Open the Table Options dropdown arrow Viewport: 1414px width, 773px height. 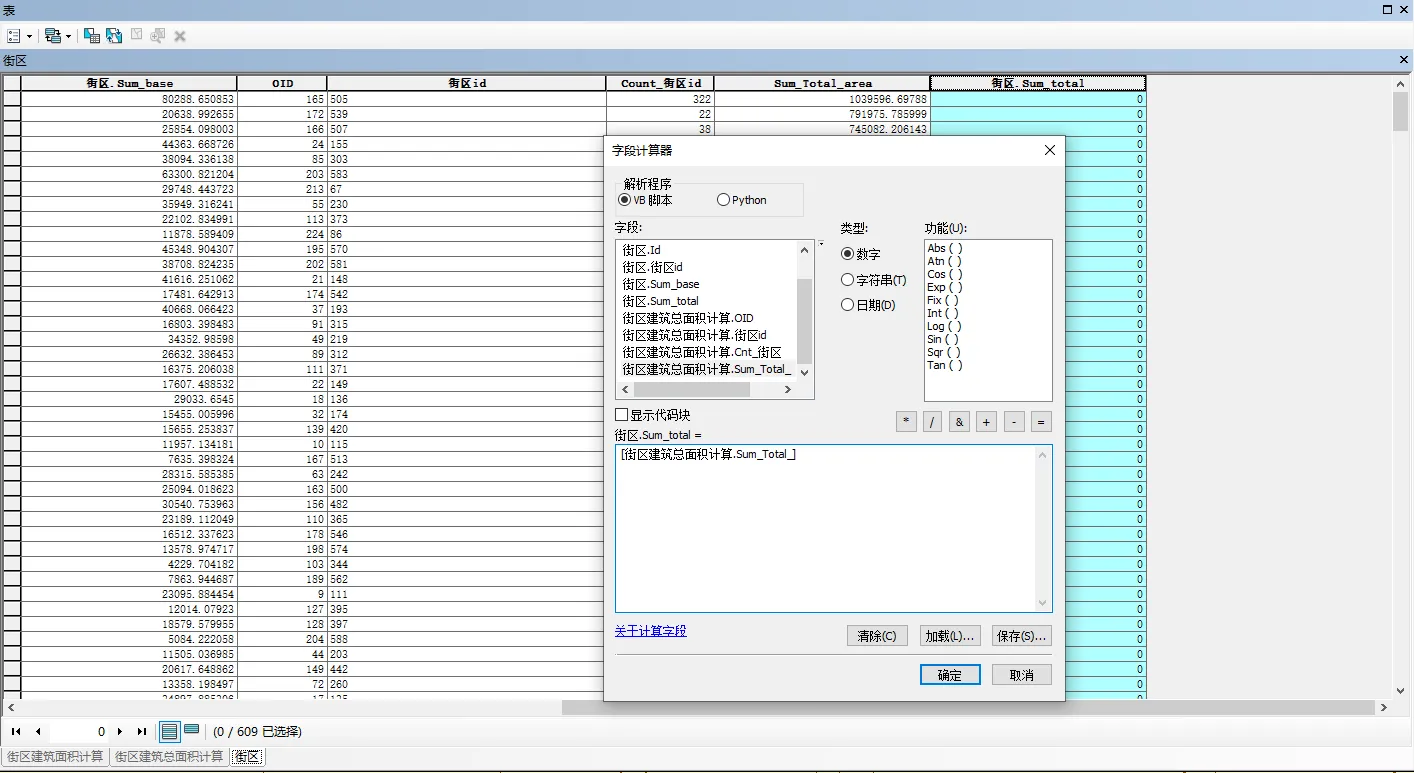coord(30,35)
